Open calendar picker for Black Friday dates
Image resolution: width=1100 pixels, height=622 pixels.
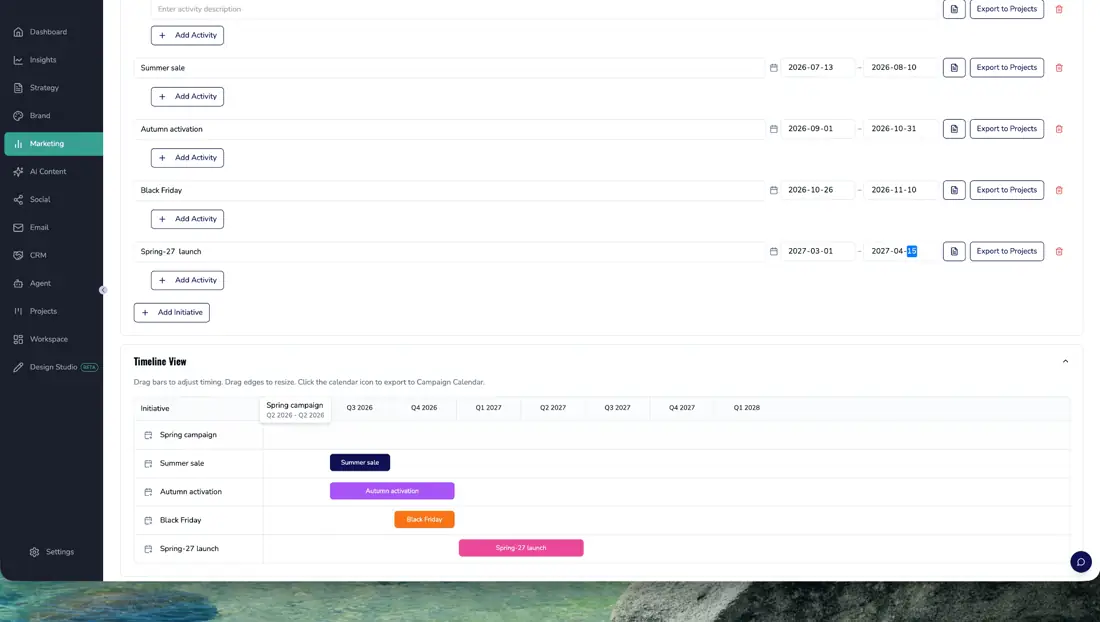pyautogui.click(x=774, y=190)
